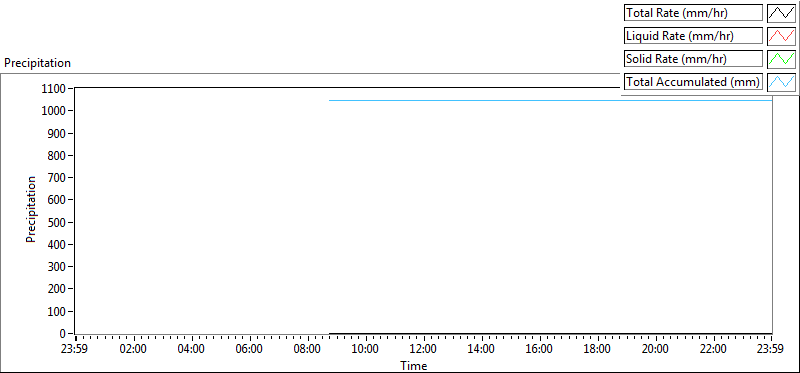Click the 1100 maximum value on Y axis
This screenshot has width=800, height=373.
(x=54, y=89)
